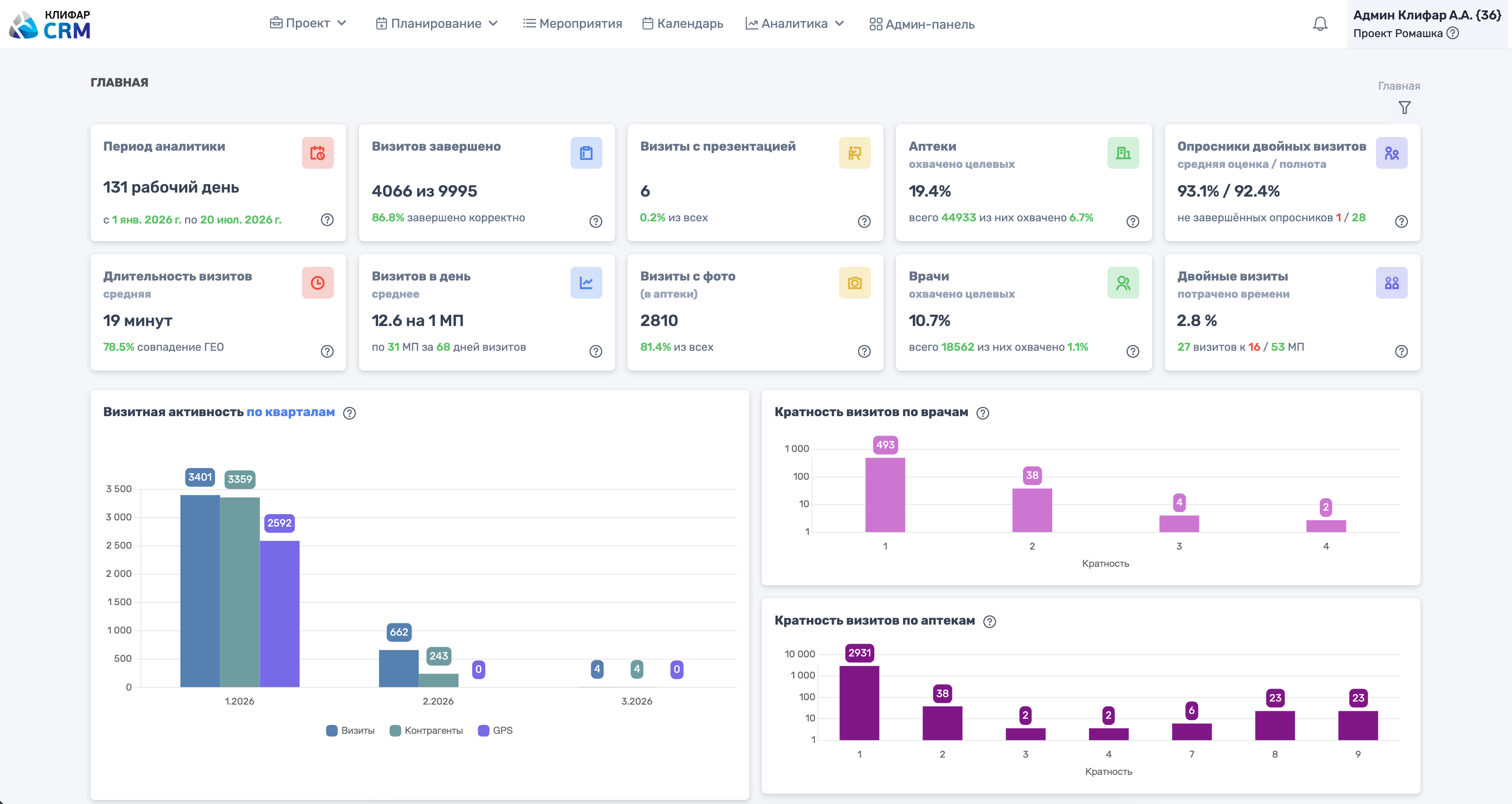This screenshot has width=1512, height=804.
Task: Click the '10.7%' doctors coverage value
Action: tap(929, 321)
